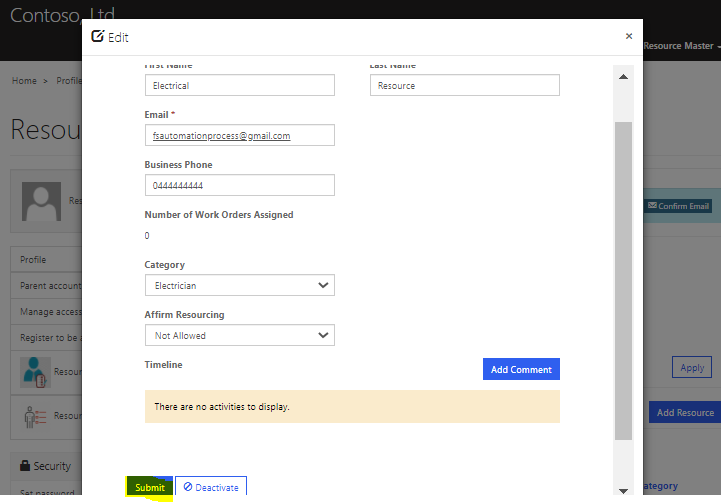Open the Resource Master menu in header
This screenshot has width=721, height=503.
pos(681,46)
